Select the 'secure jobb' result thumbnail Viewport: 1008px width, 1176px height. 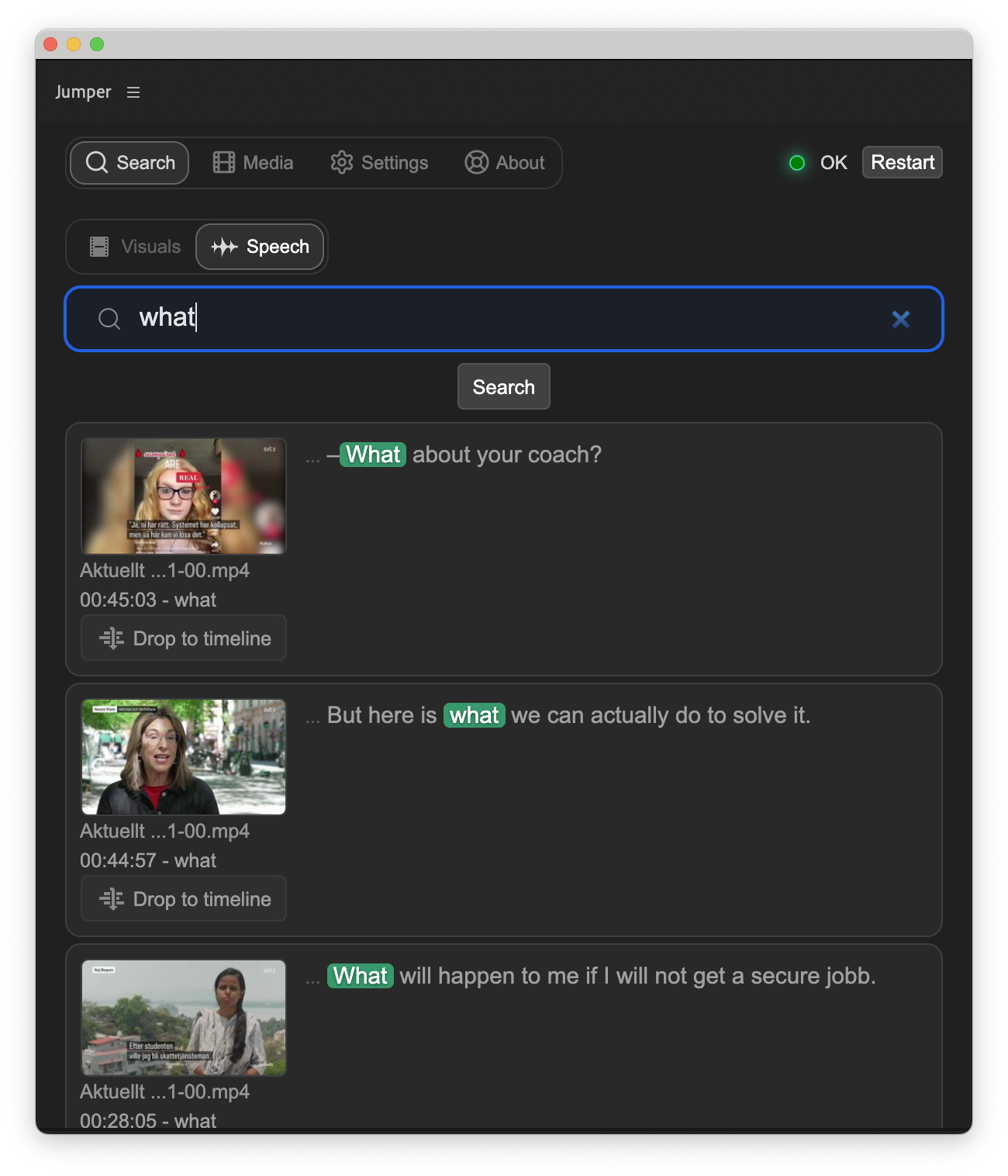pos(184,1017)
